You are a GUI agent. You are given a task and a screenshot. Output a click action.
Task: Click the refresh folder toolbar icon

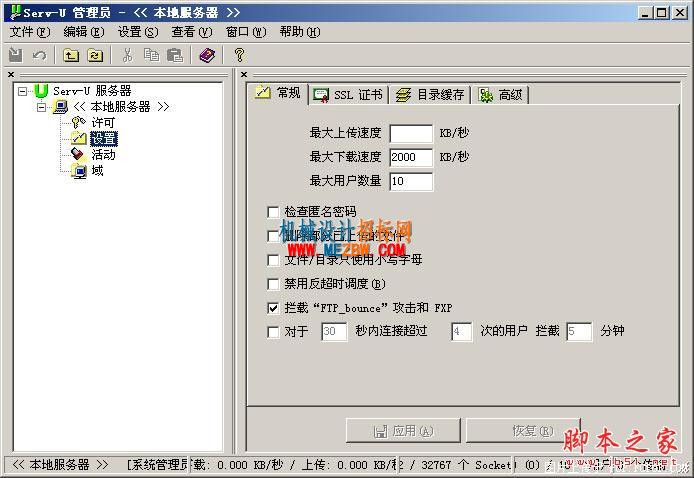(x=95, y=55)
